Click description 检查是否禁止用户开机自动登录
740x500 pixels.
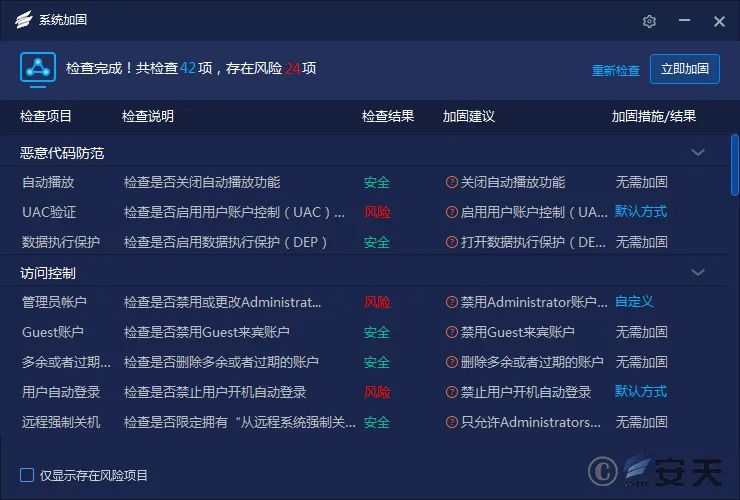pyautogui.click(x=215, y=392)
